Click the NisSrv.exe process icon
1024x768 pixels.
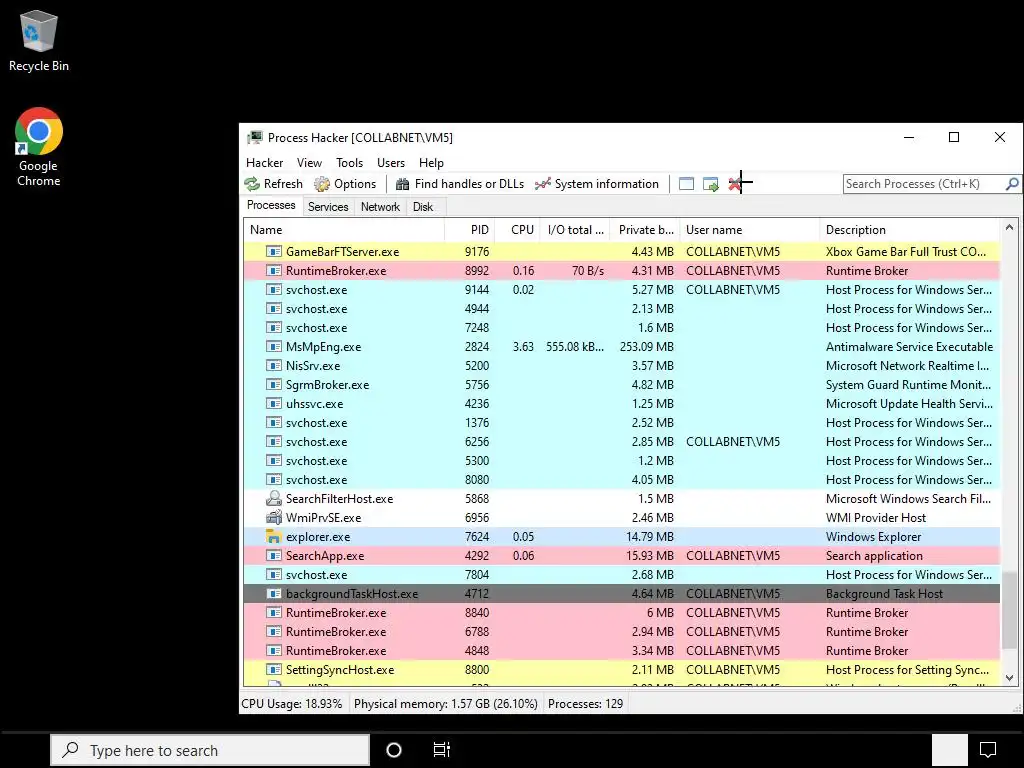pos(274,366)
